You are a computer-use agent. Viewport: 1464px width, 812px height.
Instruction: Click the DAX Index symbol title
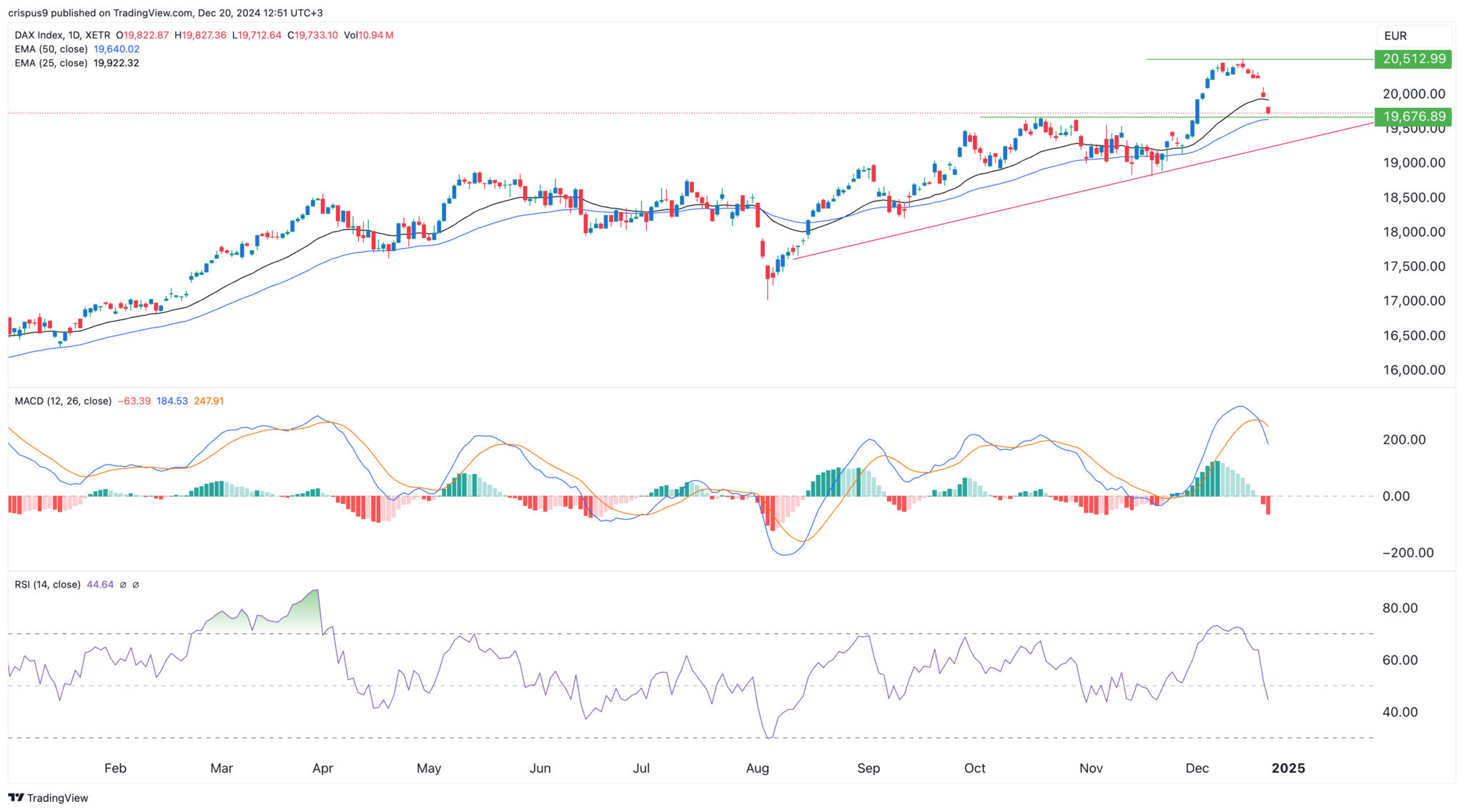coord(39,35)
